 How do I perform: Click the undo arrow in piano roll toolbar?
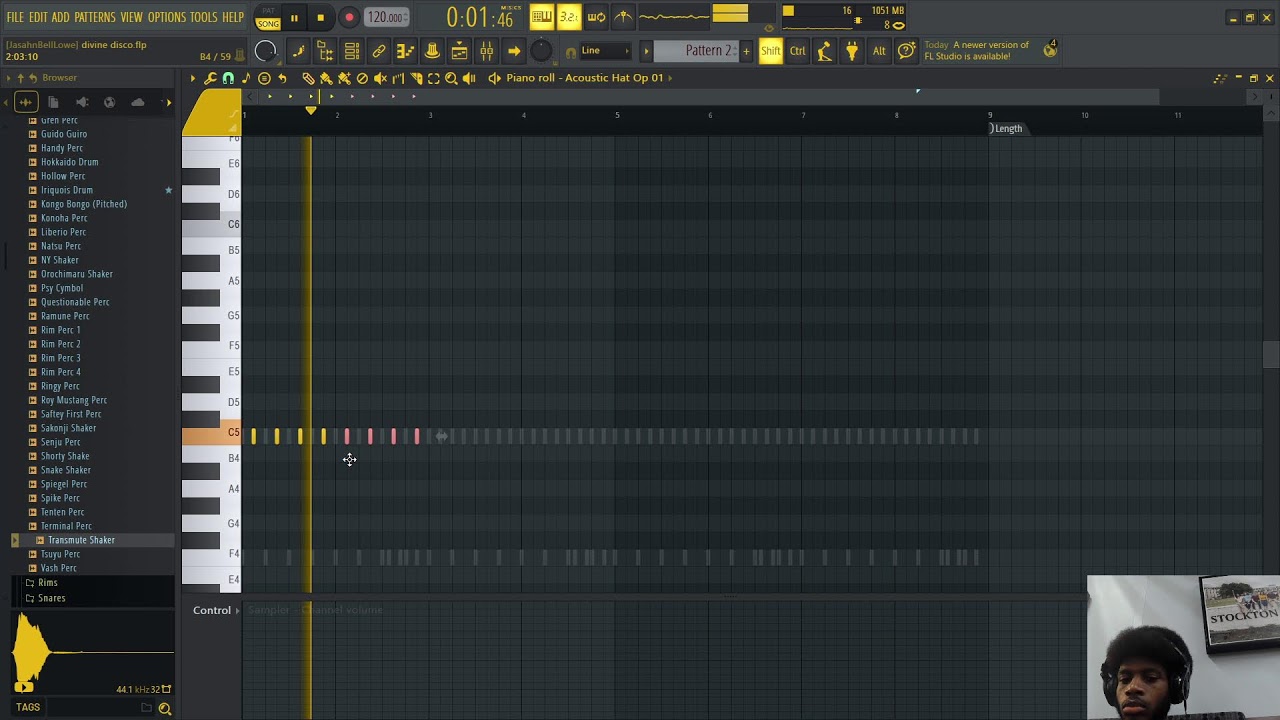282,78
